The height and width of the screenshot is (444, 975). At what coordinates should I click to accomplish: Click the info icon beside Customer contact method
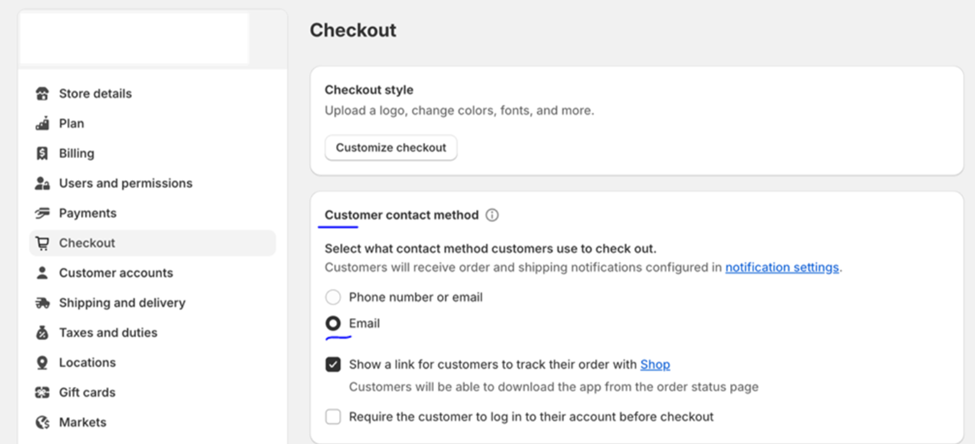[x=492, y=215]
